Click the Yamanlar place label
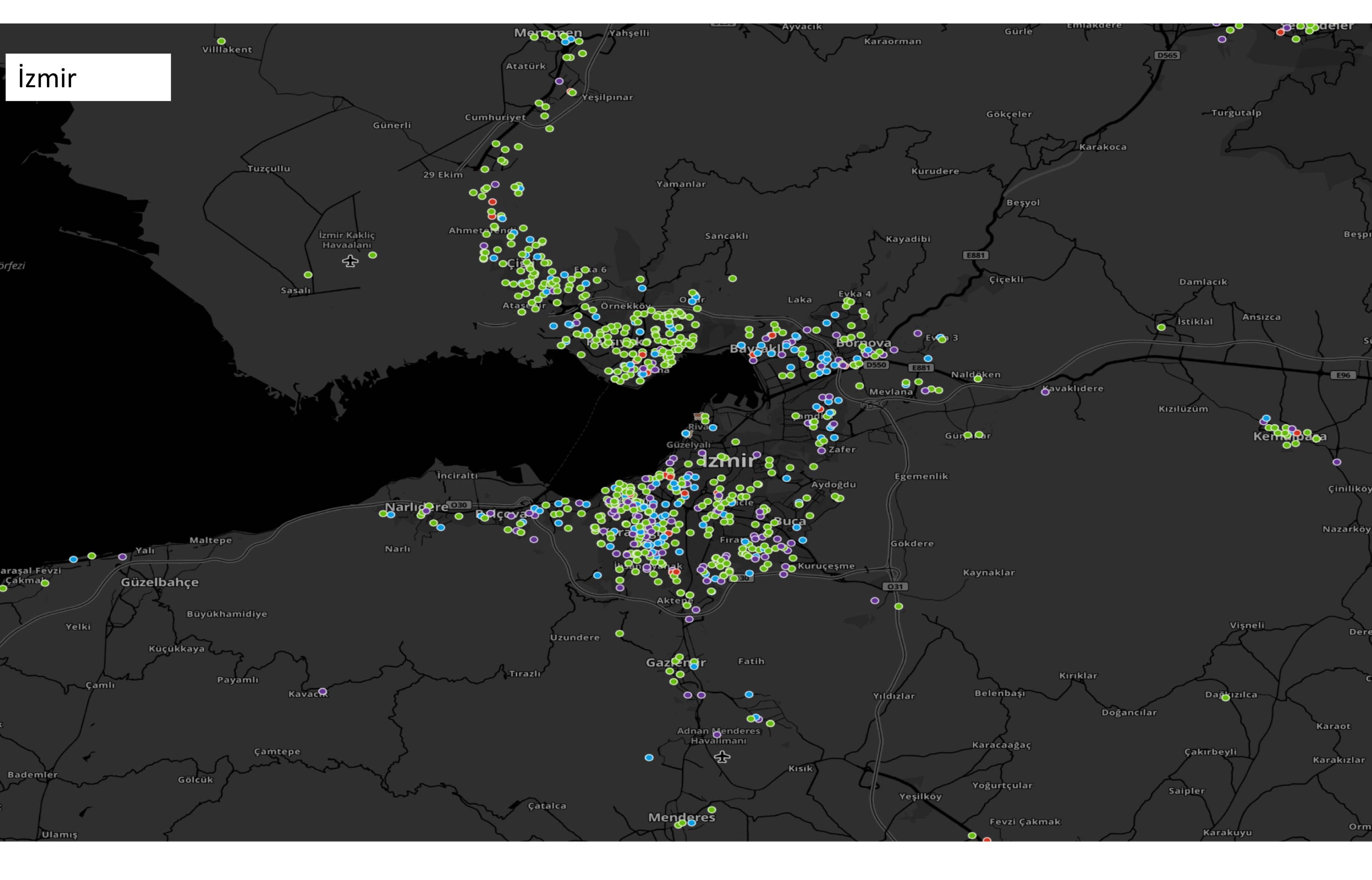The height and width of the screenshot is (880, 1372). point(681,184)
